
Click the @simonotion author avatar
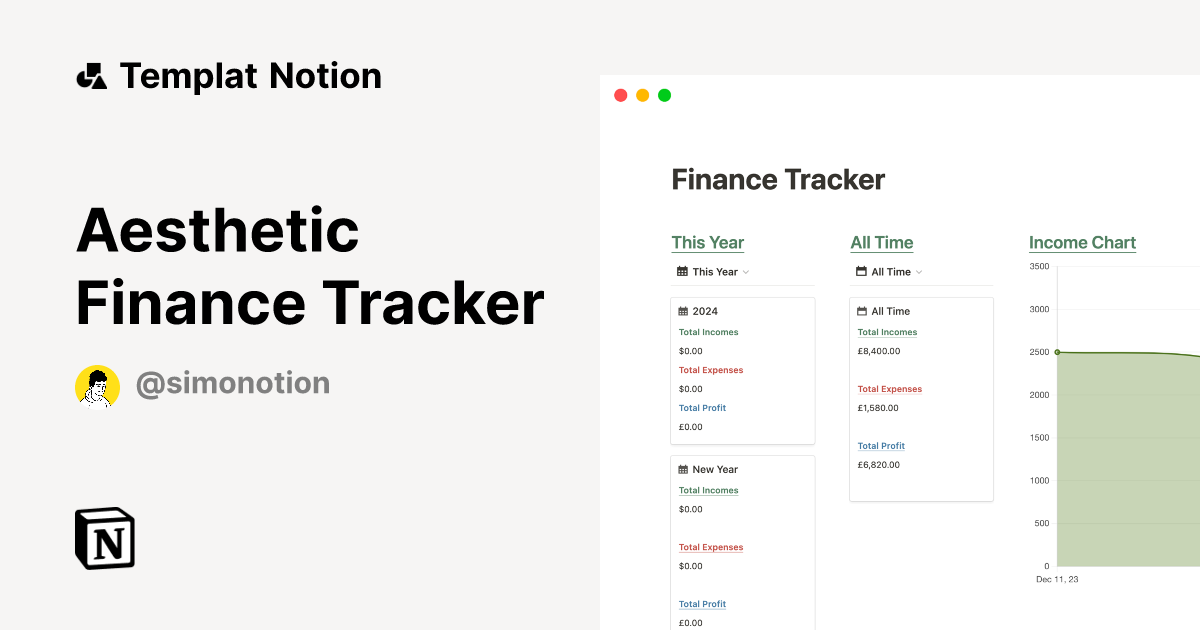[x=97, y=386]
